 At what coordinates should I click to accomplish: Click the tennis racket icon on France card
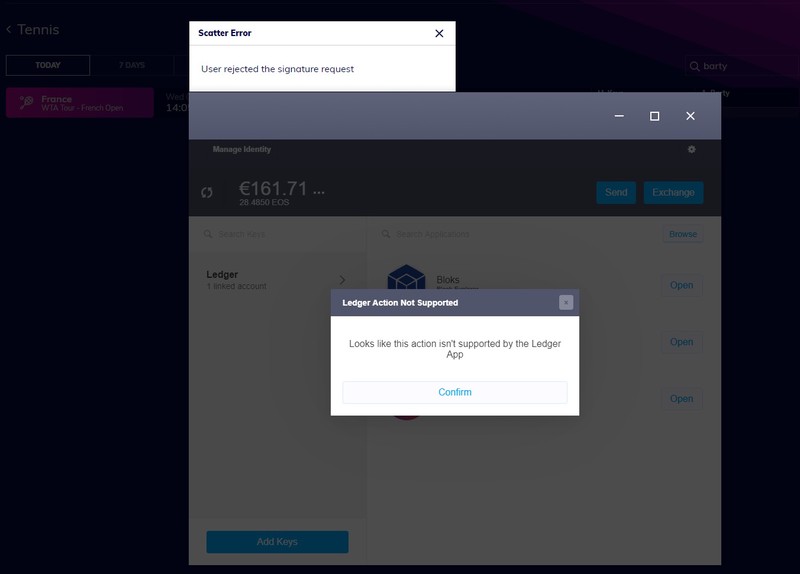[x=26, y=103]
